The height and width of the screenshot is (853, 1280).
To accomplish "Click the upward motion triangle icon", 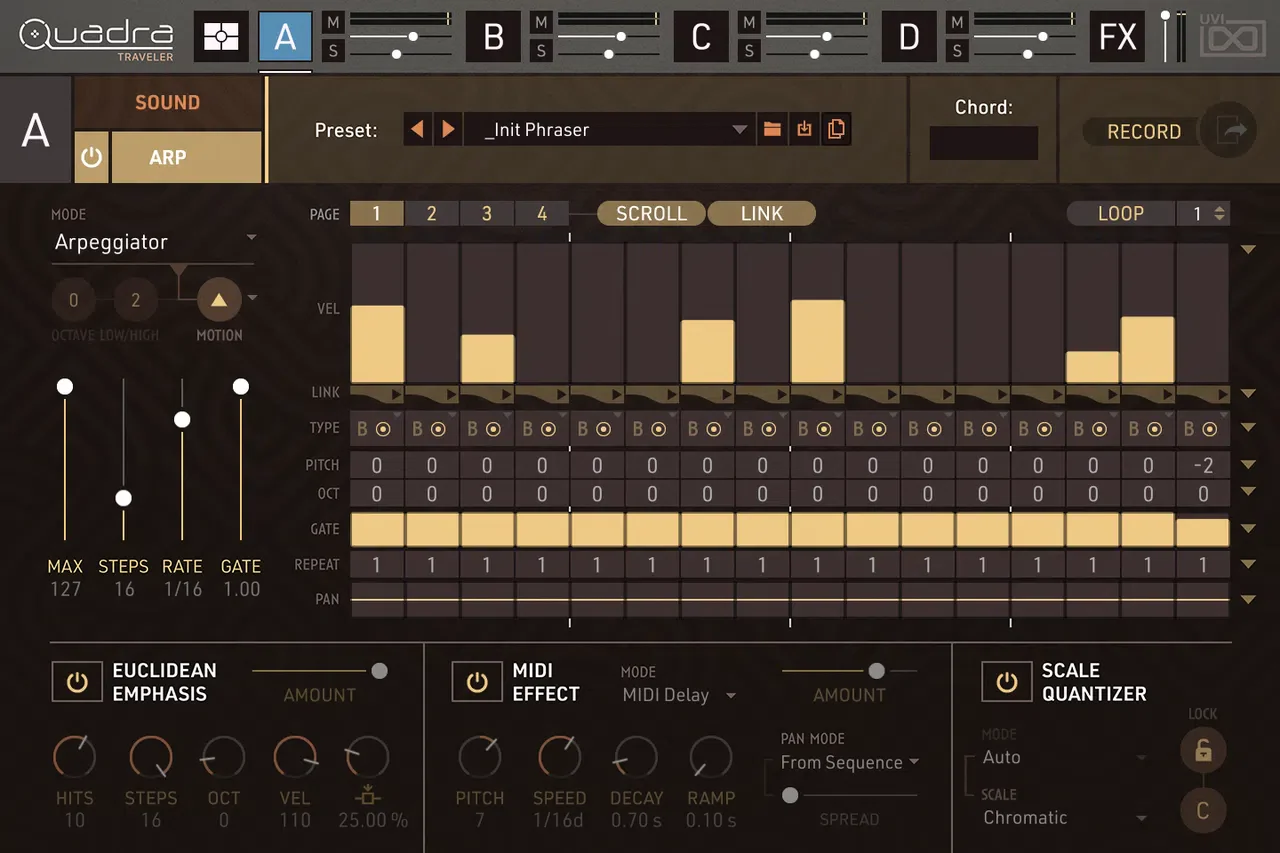I will 219,299.
